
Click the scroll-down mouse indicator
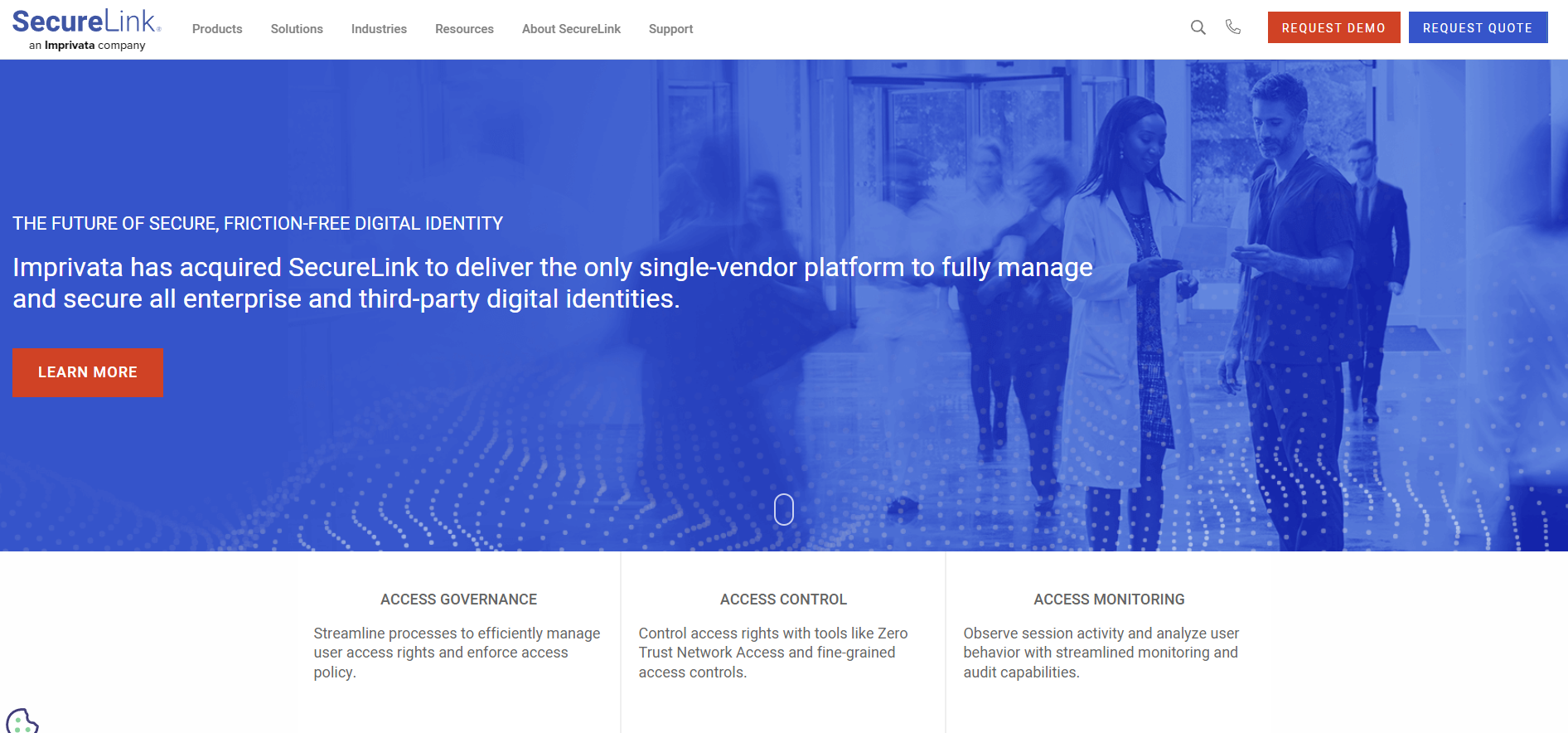click(784, 509)
